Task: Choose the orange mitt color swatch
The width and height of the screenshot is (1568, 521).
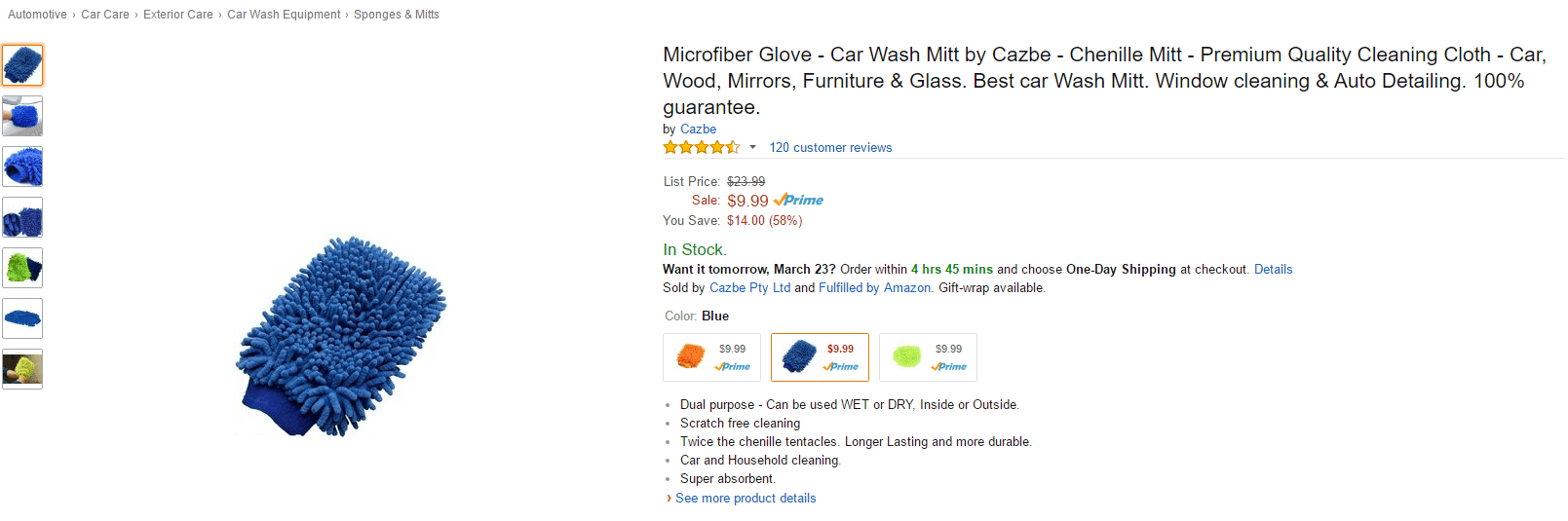Action: [x=711, y=357]
